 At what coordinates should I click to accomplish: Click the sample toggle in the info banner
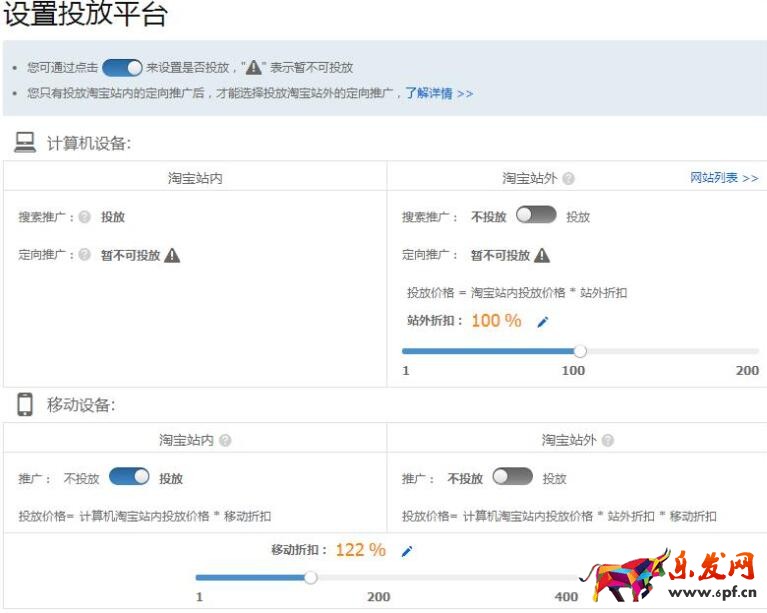coord(122,68)
